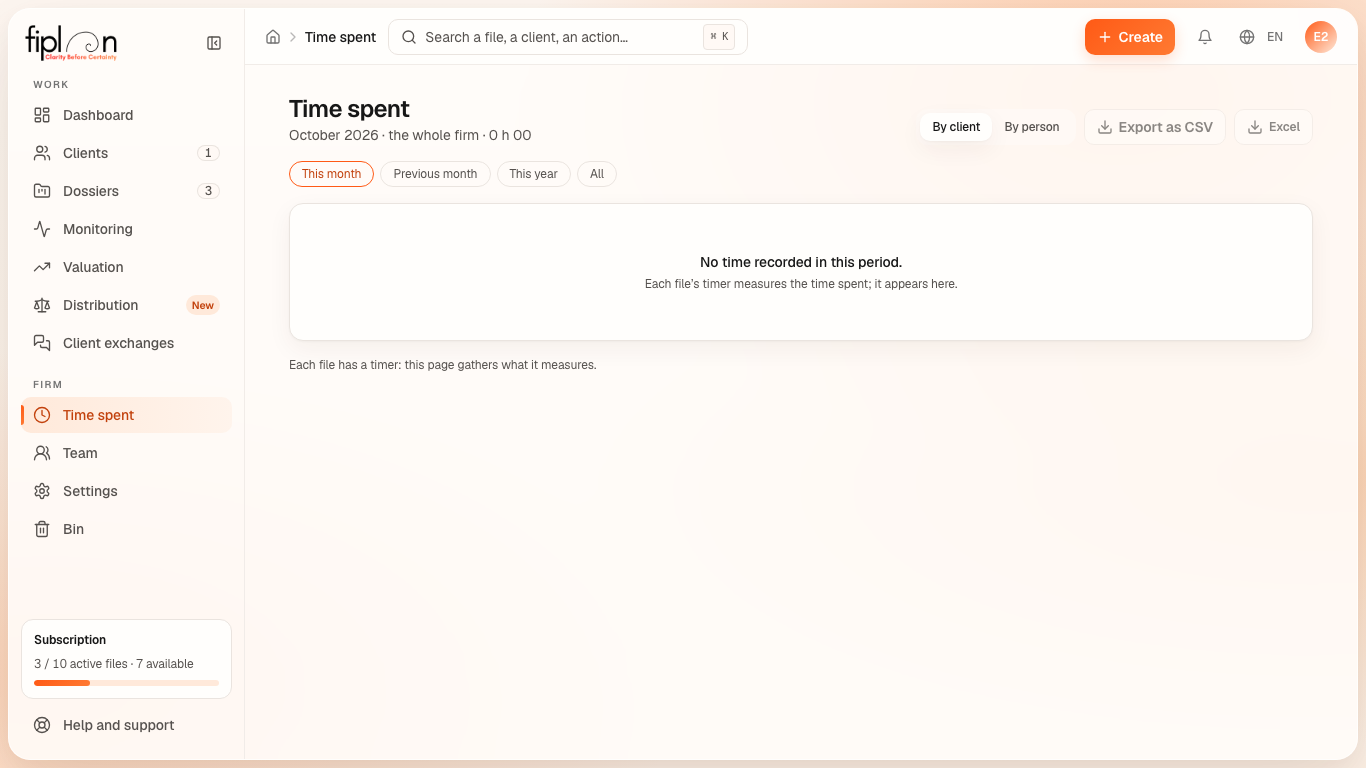The image size is (1366, 768).
Task: Click the Settings gear icon
Action: (x=42, y=491)
